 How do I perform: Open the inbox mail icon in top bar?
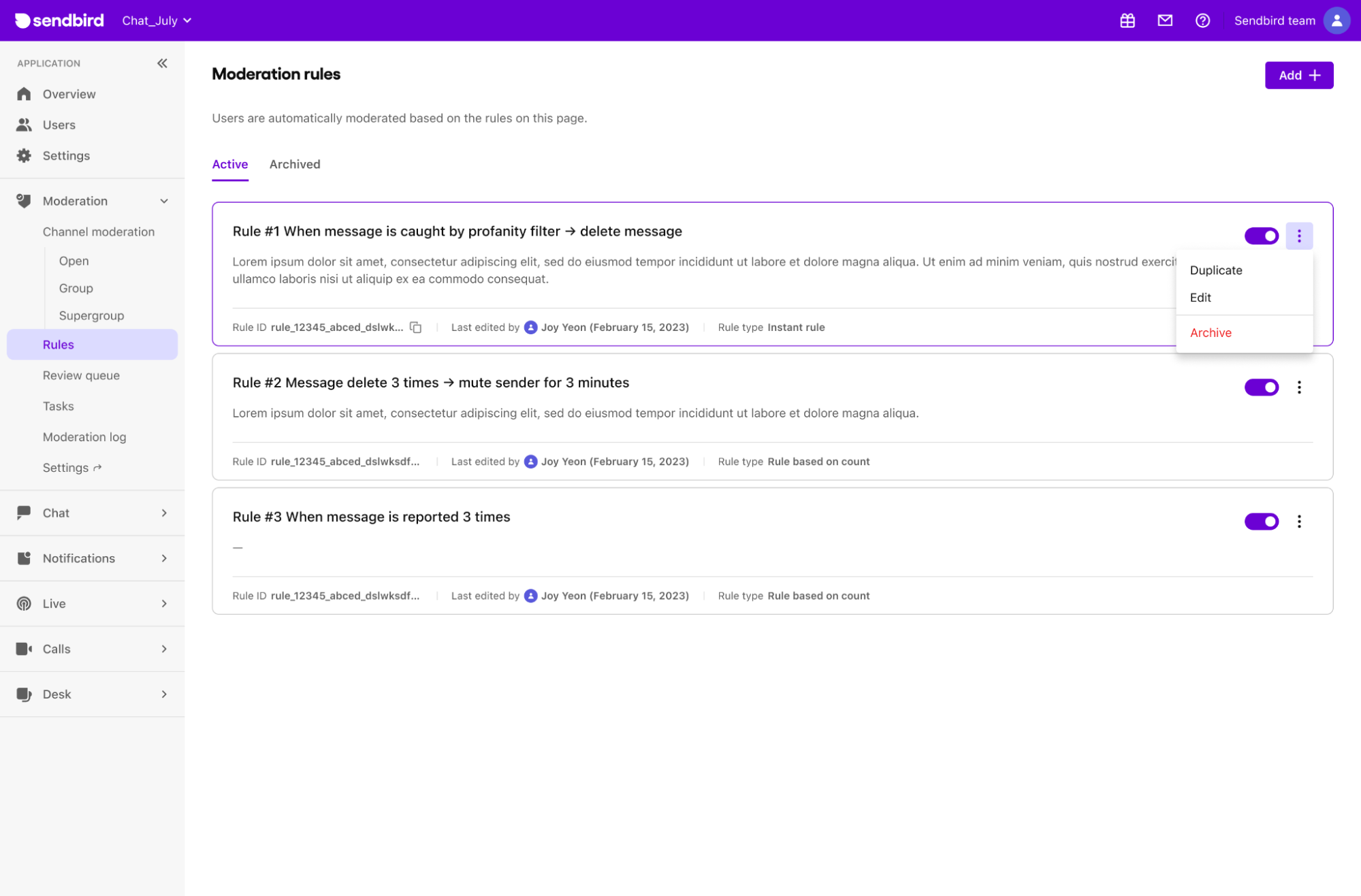pyautogui.click(x=1165, y=20)
